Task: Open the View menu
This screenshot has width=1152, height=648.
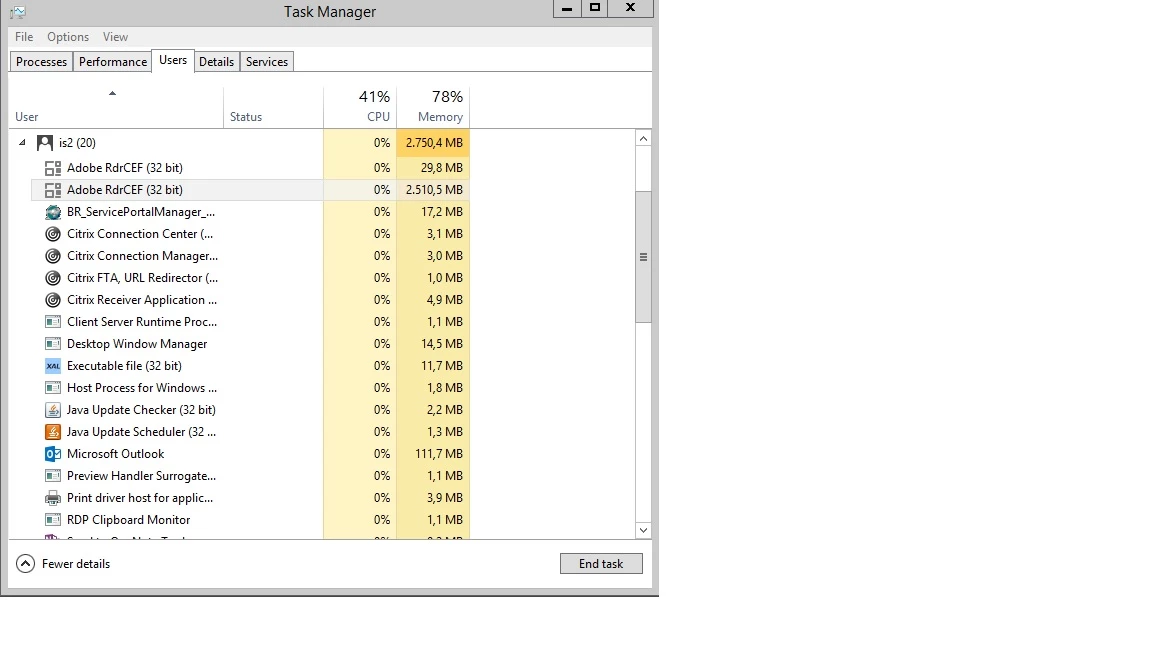Action: coord(115,37)
